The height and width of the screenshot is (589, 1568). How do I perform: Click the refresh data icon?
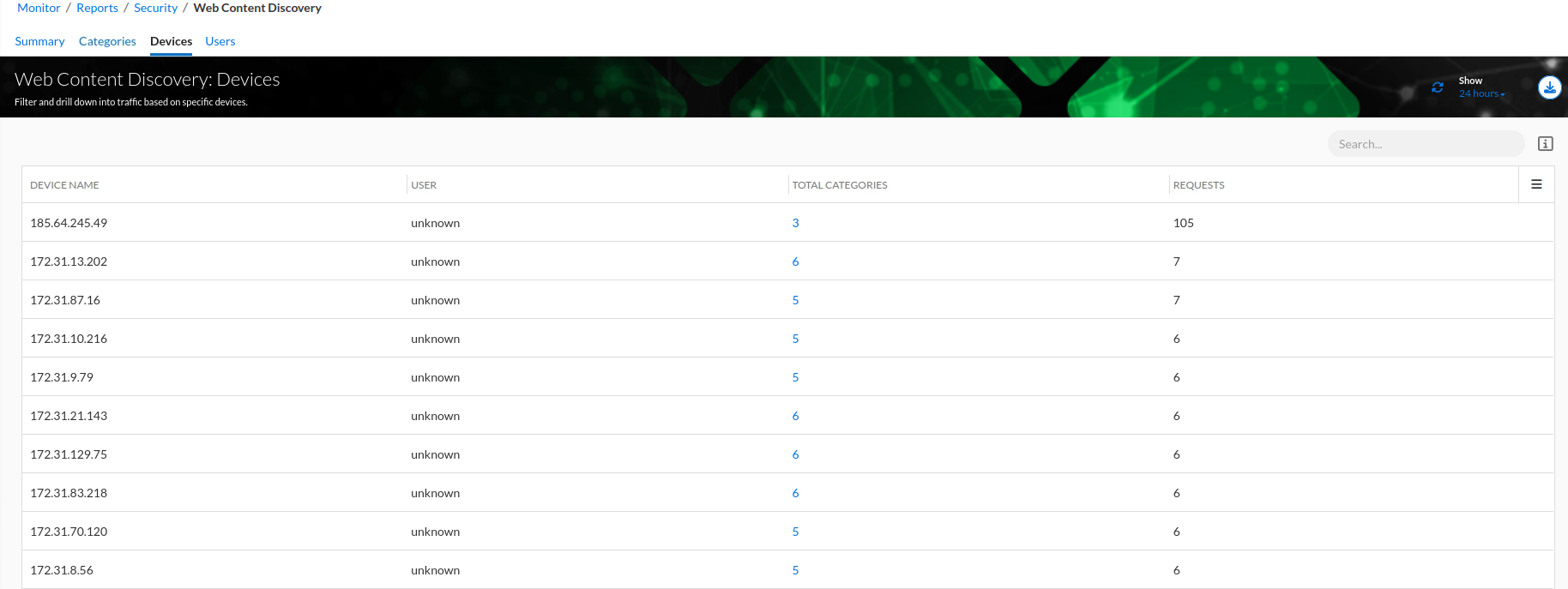tap(1438, 87)
